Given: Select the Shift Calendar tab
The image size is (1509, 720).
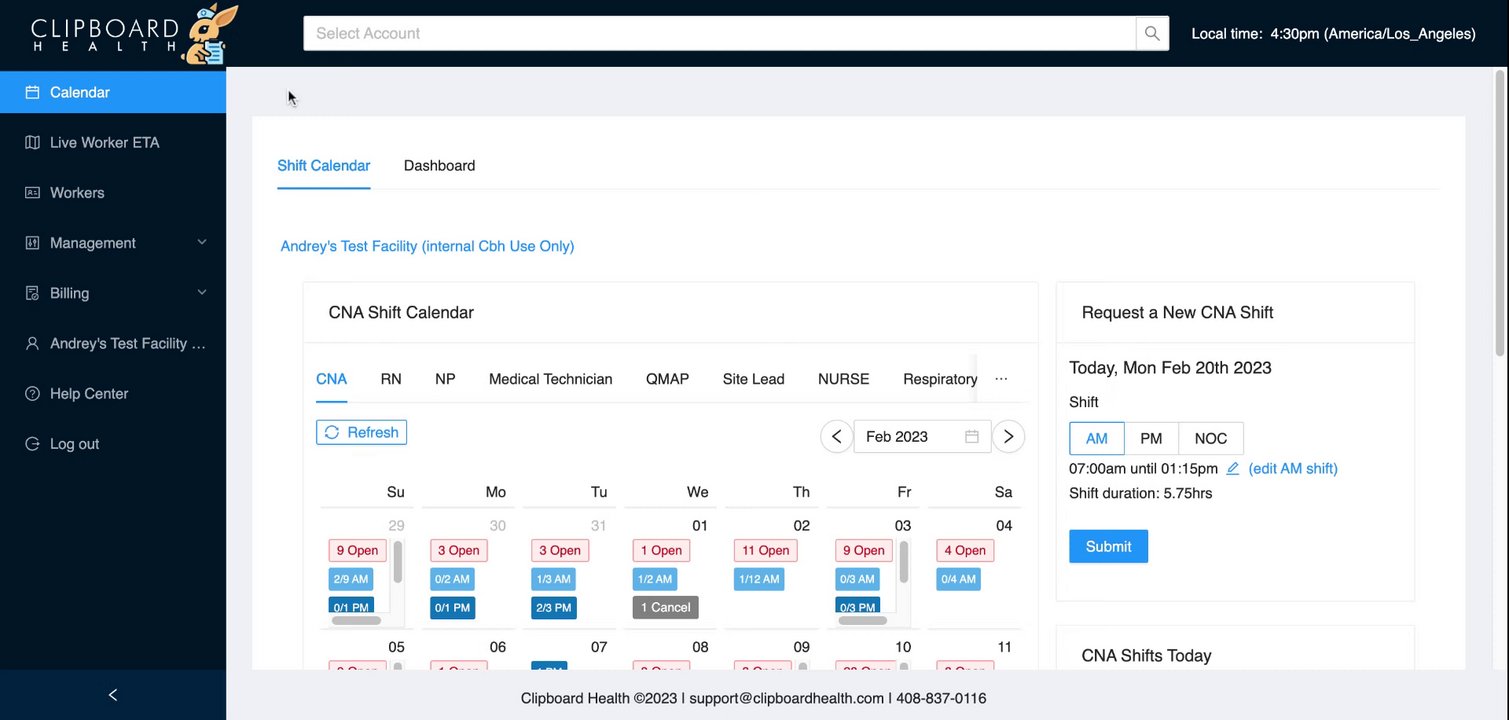Looking at the screenshot, I should point(324,166).
